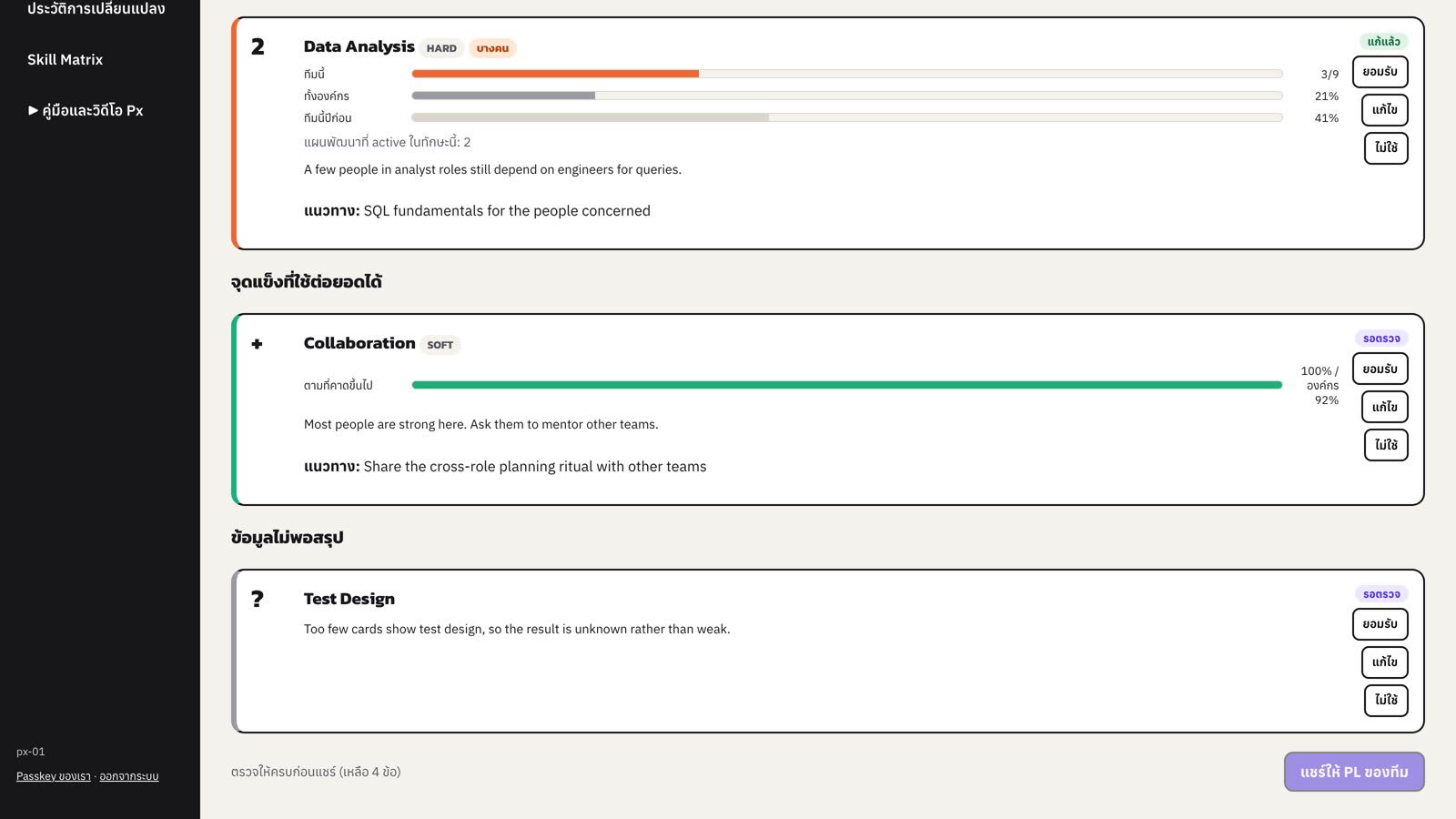Click the ทีมนี้ปีก่อน progress bar

(847, 117)
